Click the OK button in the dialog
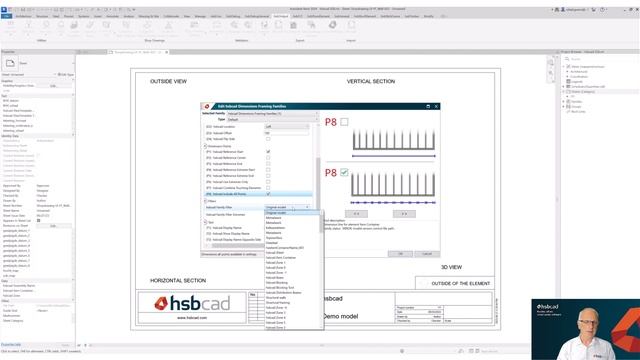This screenshot has height=360, width=640. (400, 254)
